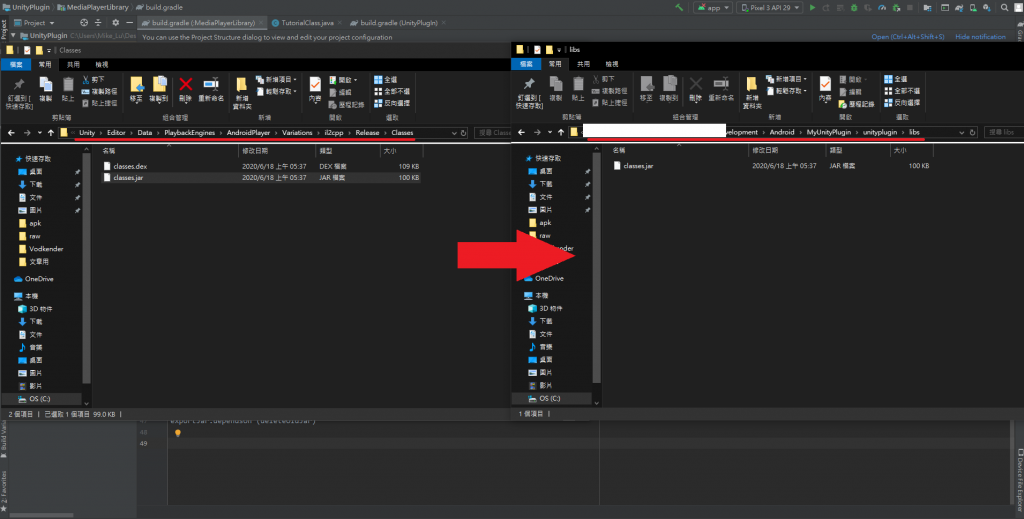Open Home tab in Classes window
The height and width of the screenshot is (519, 1024).
[x=44, y=65]
